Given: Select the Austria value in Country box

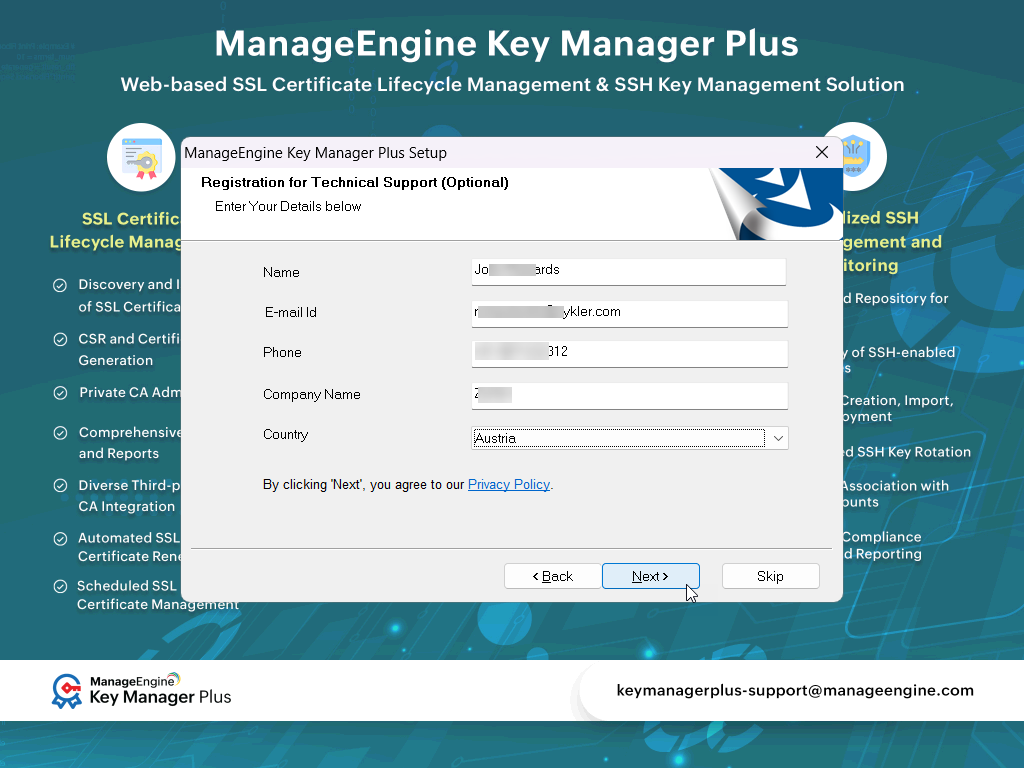Looking at the screenshot, I should (495, 438).
